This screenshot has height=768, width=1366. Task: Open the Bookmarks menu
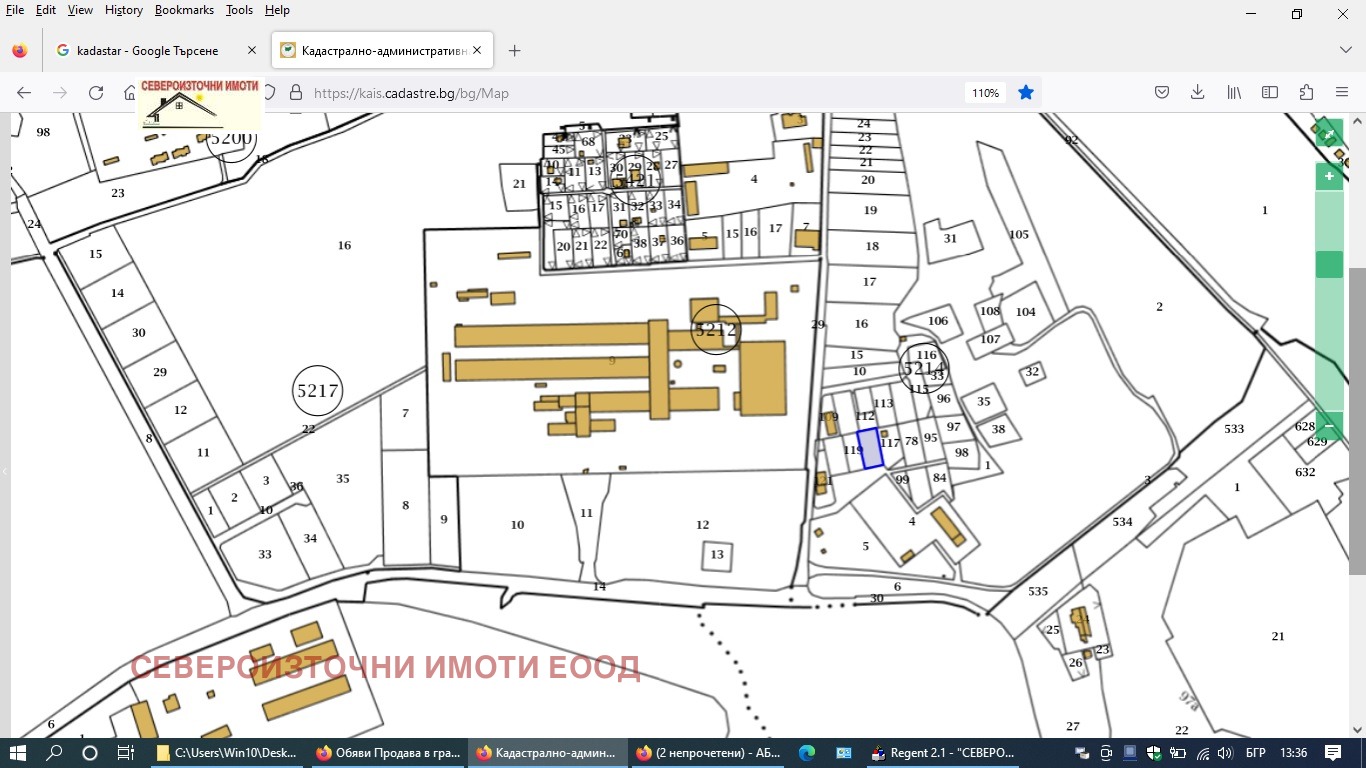click(x=184, y=10)
